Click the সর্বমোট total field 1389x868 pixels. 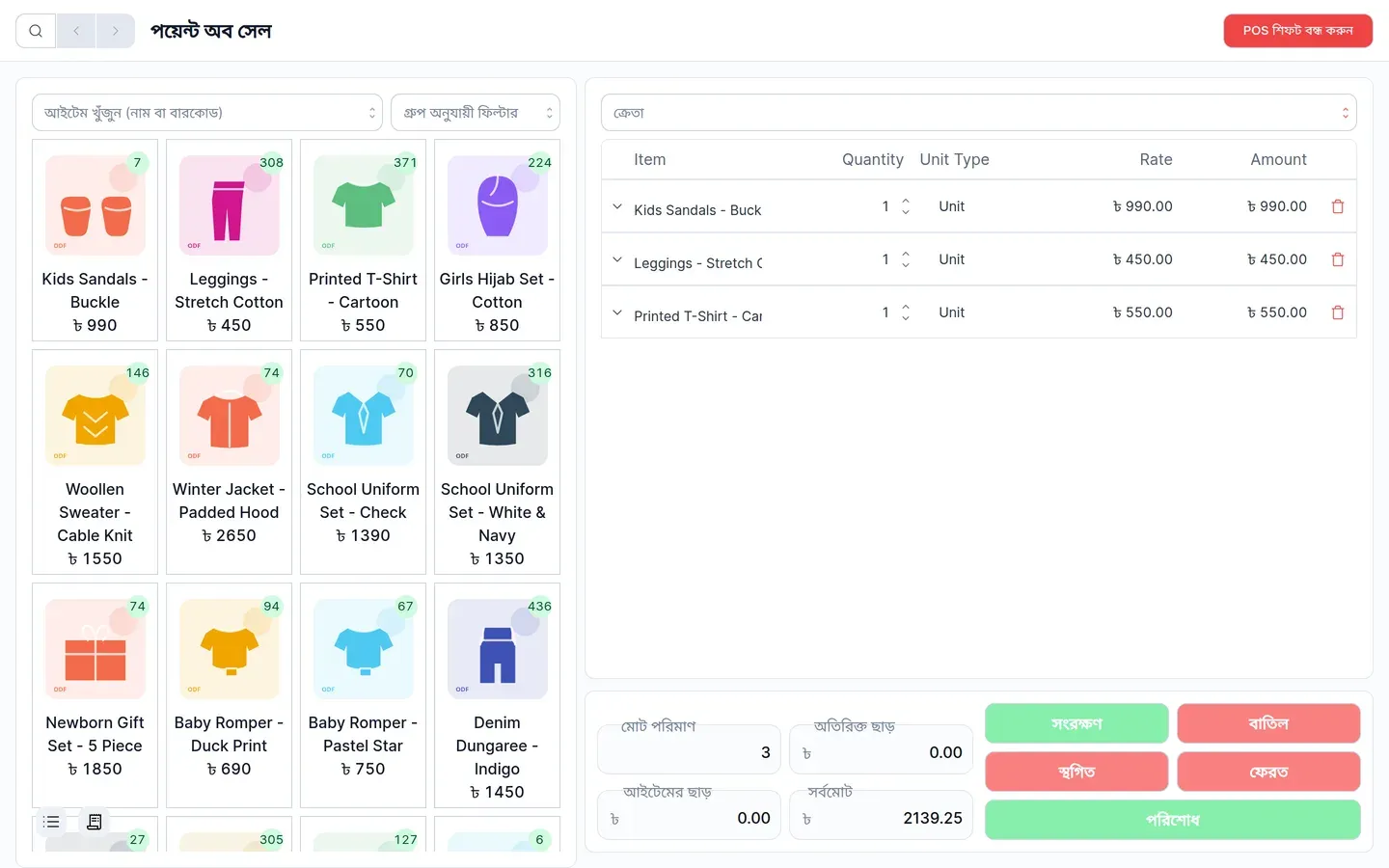(882, 816)
